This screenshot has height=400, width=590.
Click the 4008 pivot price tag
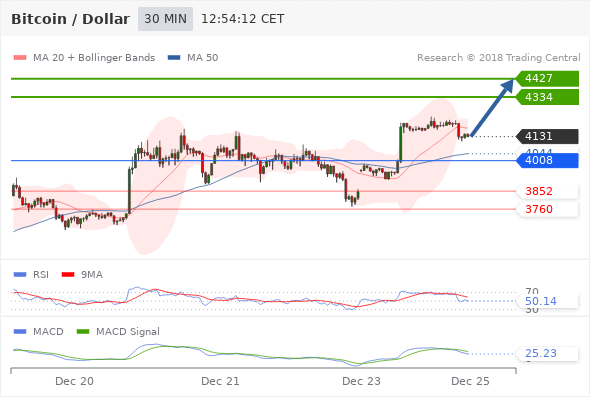pos(547,160)
